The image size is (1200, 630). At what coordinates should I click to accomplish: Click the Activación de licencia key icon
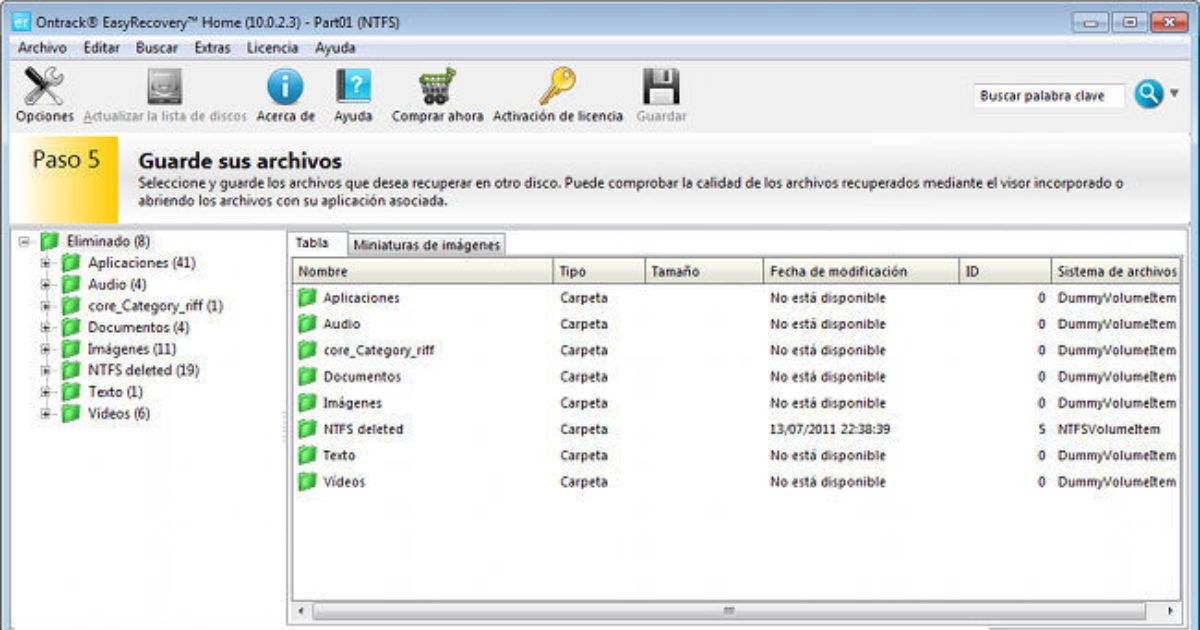557,87
